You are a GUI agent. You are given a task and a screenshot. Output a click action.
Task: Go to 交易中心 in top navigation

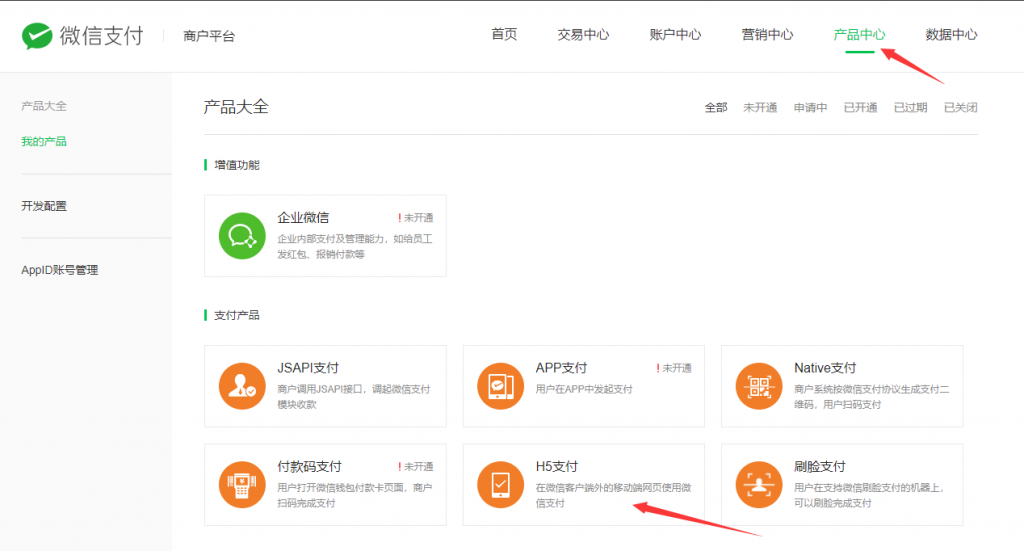[583, 35]
